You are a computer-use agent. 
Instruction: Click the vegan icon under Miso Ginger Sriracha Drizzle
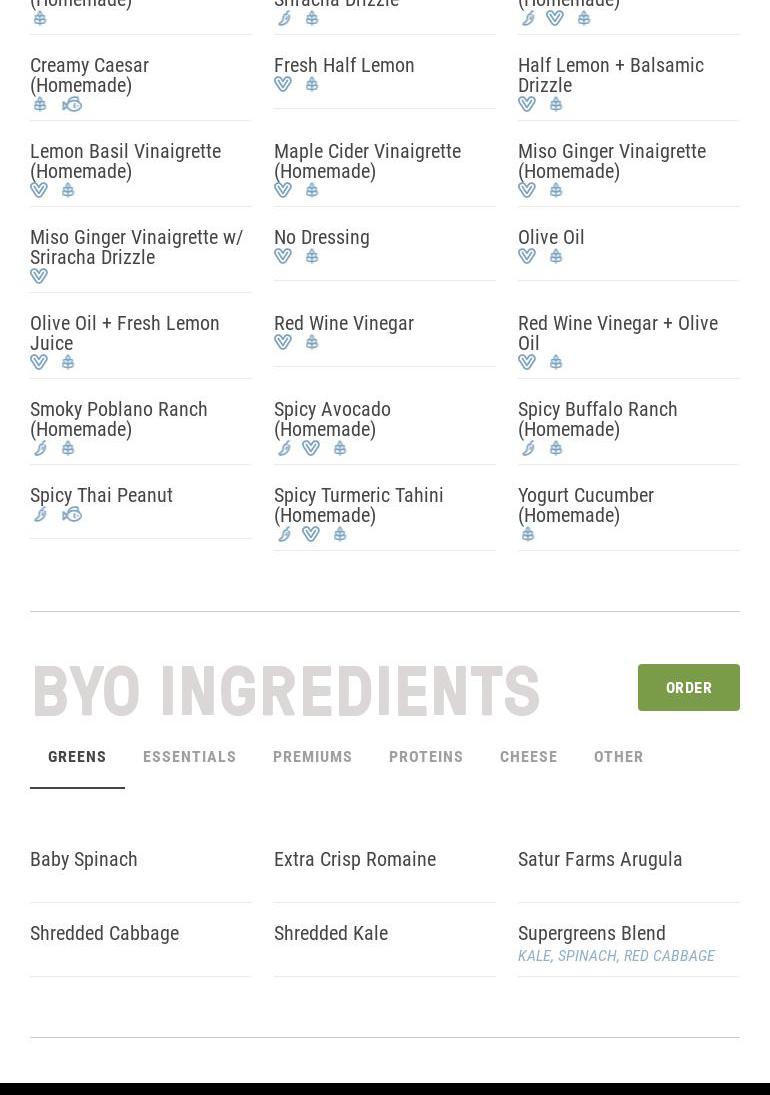click(39, 277)
